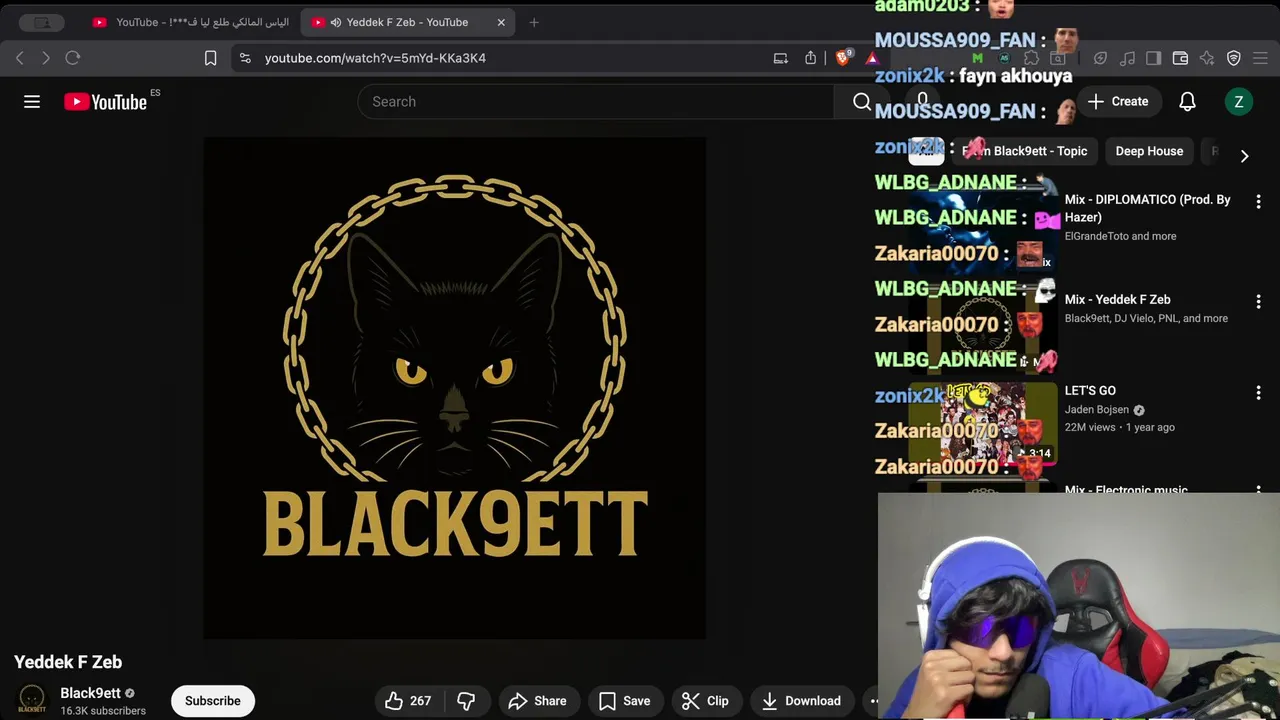This screenshot has height=720, width=1280.
Task: Bookmark this page in the address bar
Action: coord(211,58)
